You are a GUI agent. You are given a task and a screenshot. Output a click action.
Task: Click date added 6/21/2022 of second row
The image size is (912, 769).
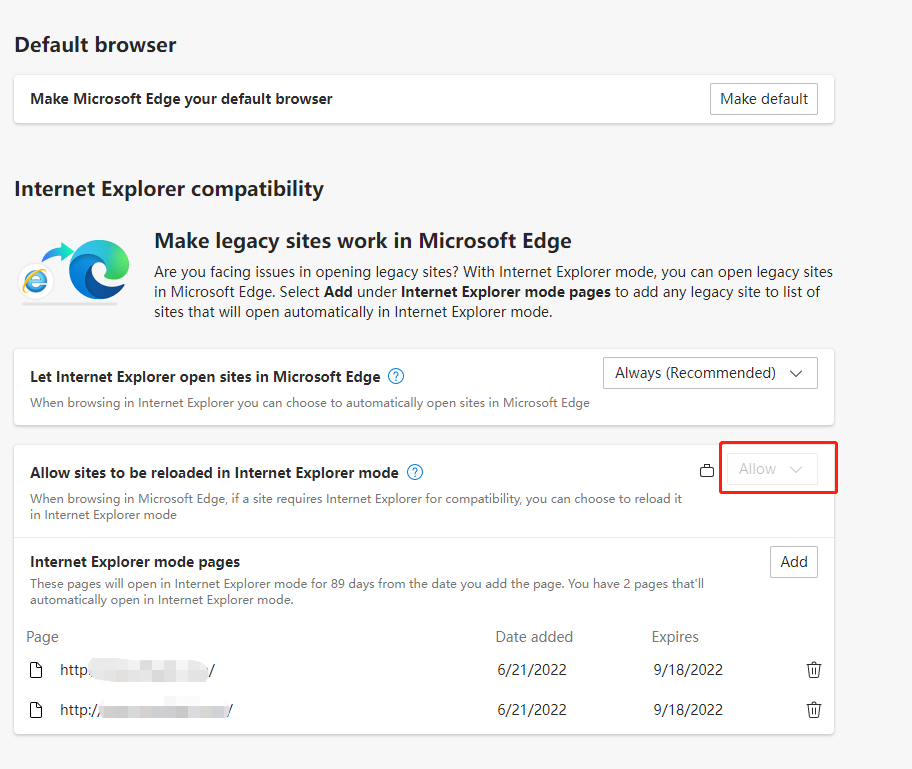click(532, 710)
